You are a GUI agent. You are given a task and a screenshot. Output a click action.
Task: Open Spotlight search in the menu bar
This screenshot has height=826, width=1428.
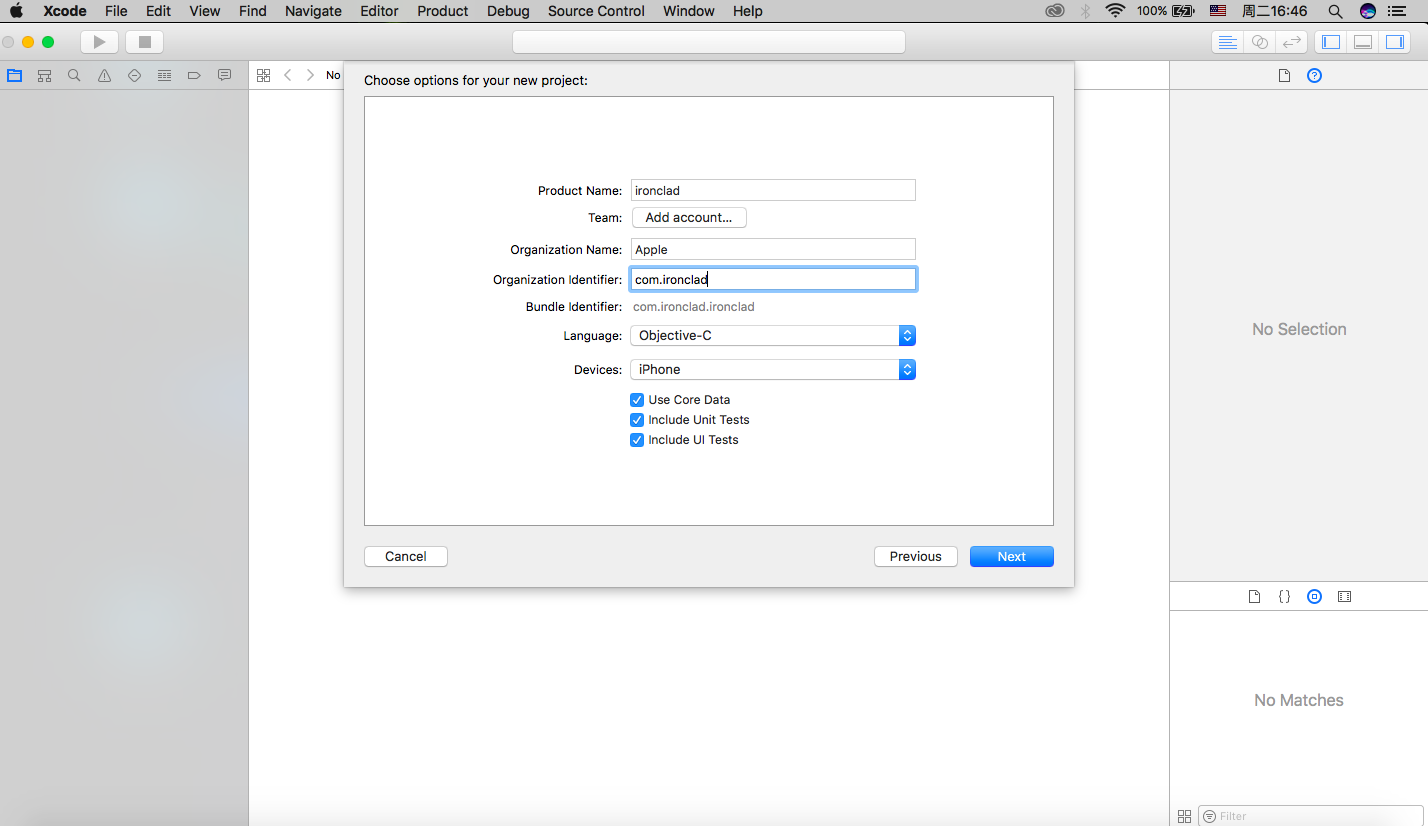coord(1335,11)
